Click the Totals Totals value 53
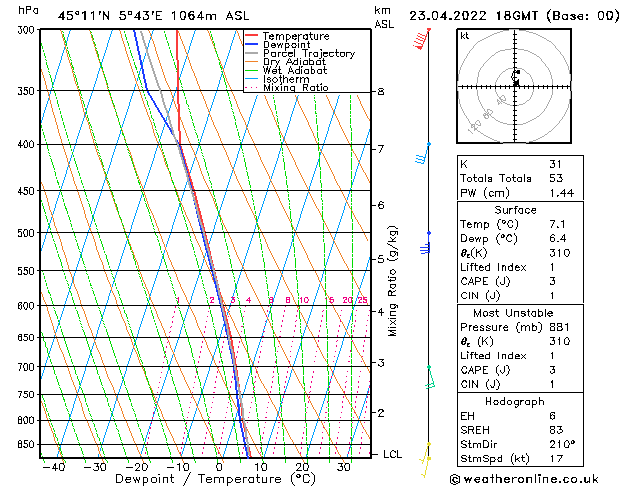629x486 pixels. pyautogui.click(x=556, y=178)
